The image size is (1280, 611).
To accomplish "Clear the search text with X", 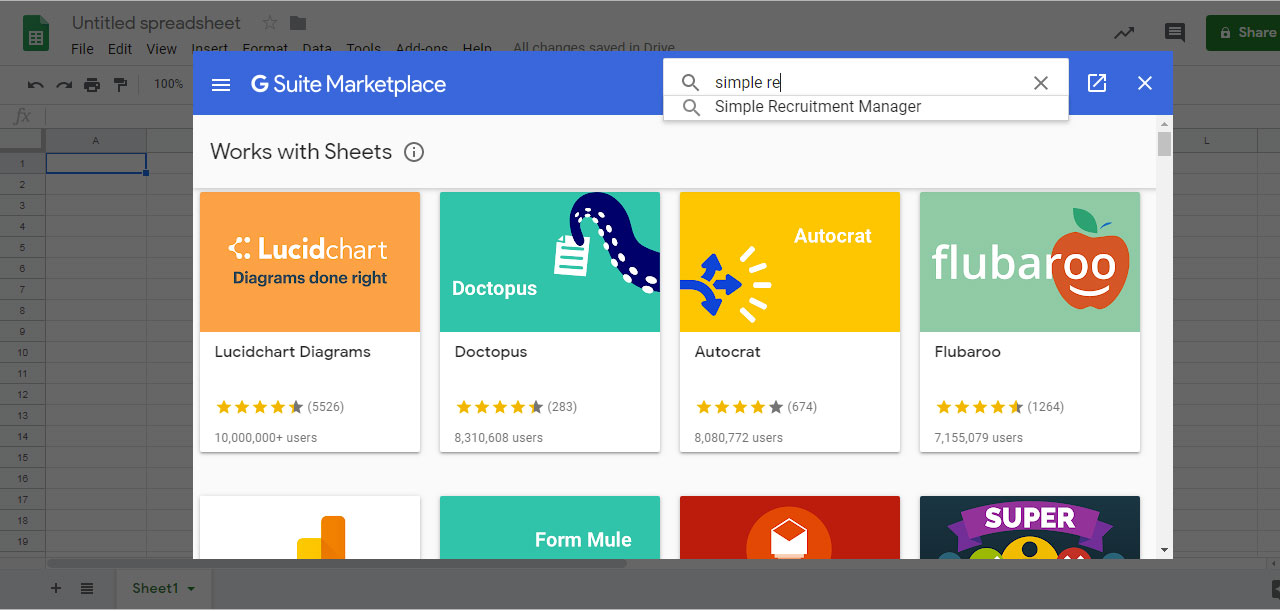I will (1041, 83).
